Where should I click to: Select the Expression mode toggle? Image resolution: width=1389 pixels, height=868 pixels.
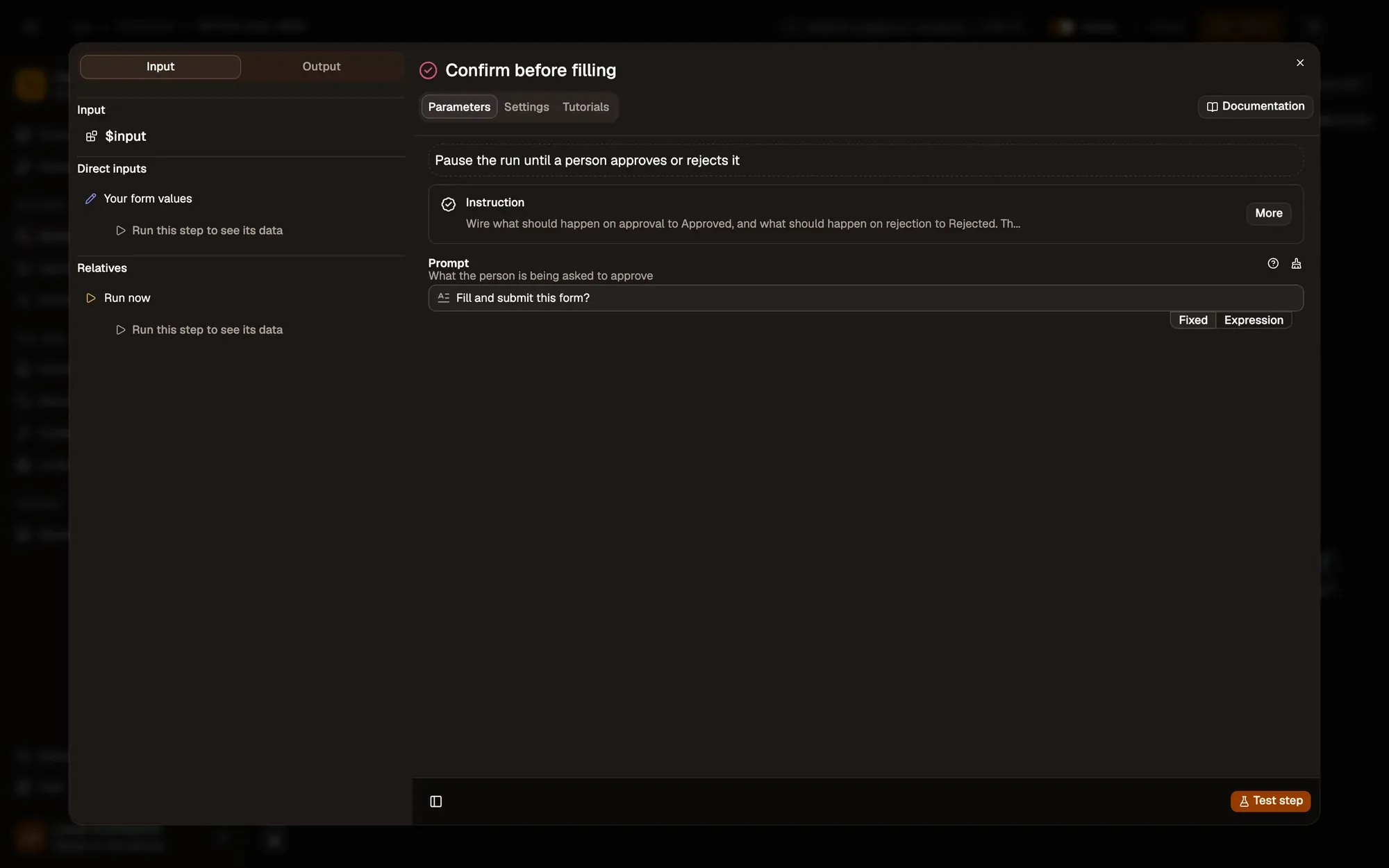pos(1254,320)
